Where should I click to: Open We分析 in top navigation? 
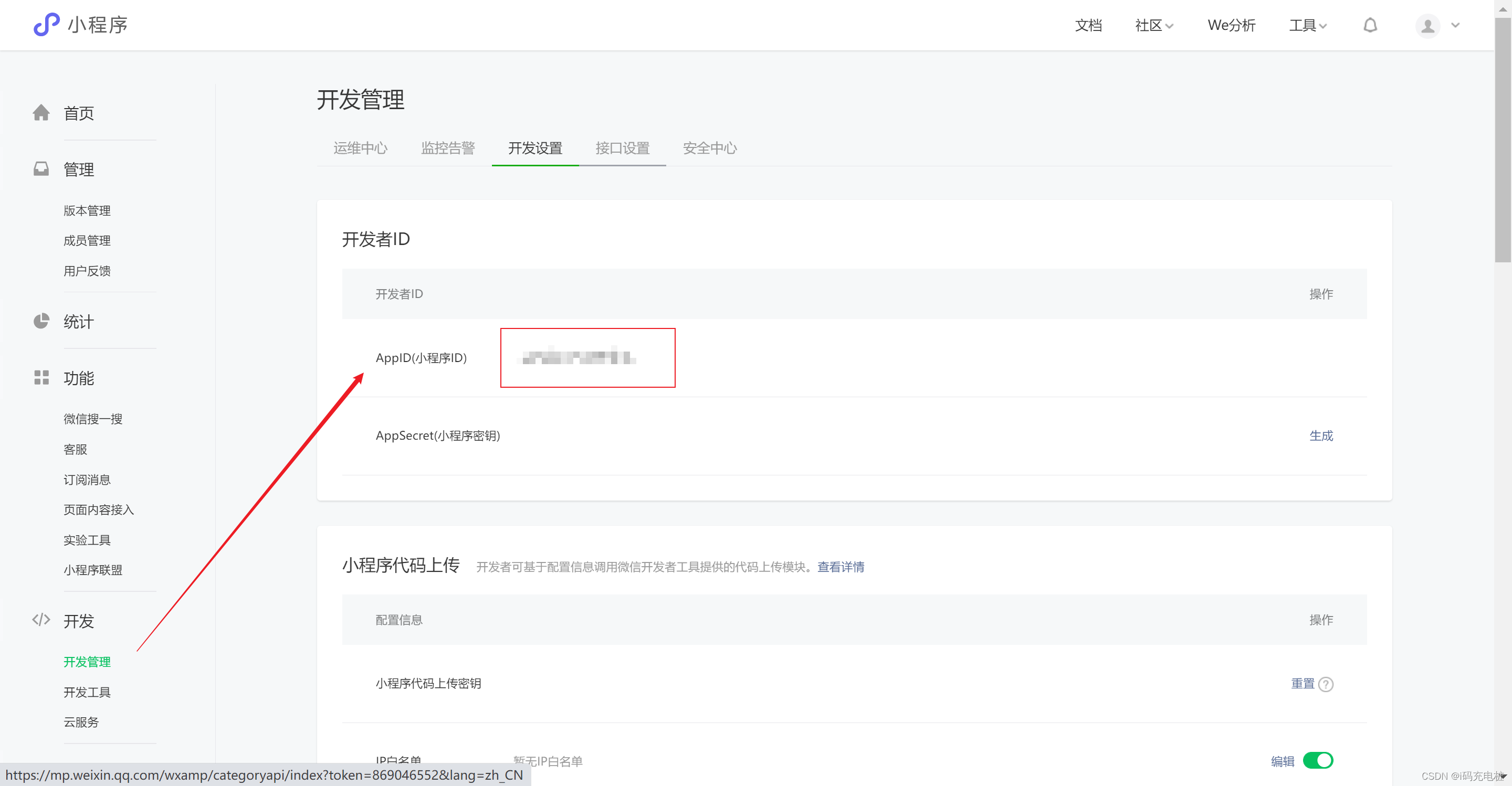1232,25
